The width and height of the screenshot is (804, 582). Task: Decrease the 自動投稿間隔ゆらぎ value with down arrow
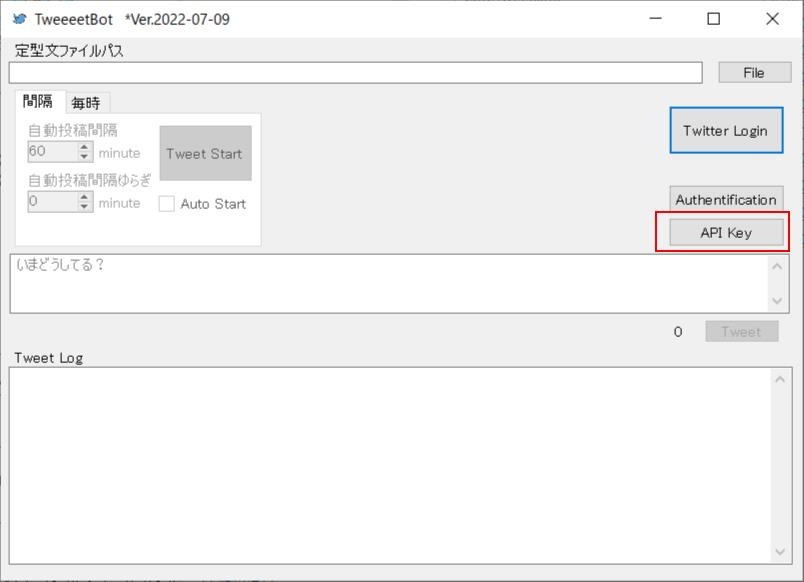[85, 207]
